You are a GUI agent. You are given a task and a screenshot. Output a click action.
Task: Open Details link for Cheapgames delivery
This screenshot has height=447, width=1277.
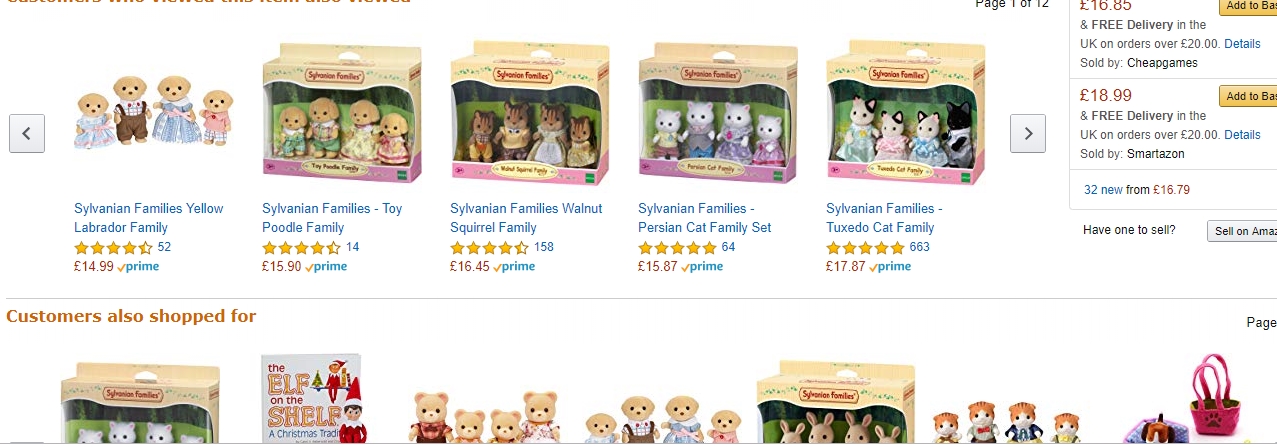click(1242, 44)
